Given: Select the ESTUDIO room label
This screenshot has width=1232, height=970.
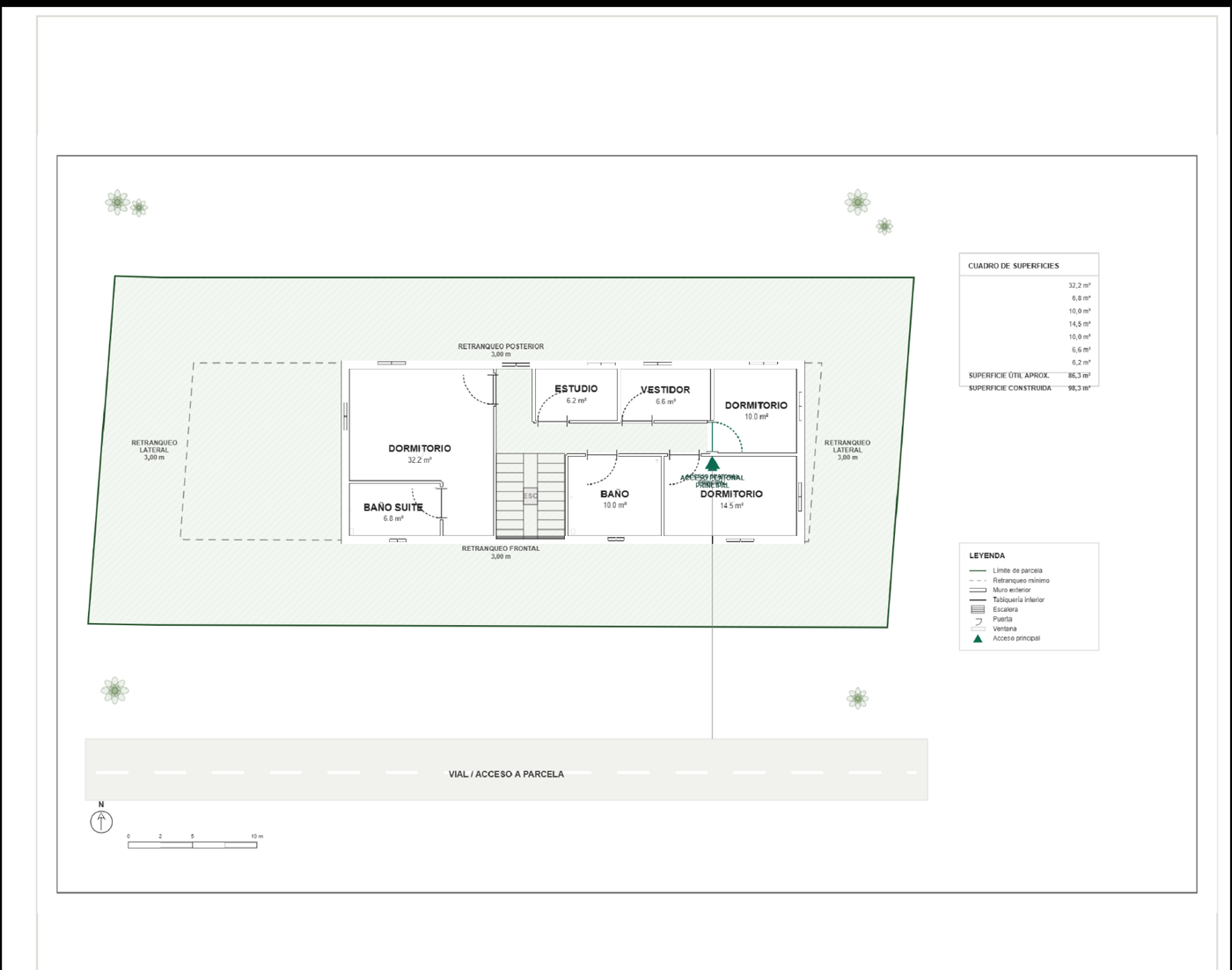Looking at the screenshot, I should pyautogui.click(x=576, y=389).
